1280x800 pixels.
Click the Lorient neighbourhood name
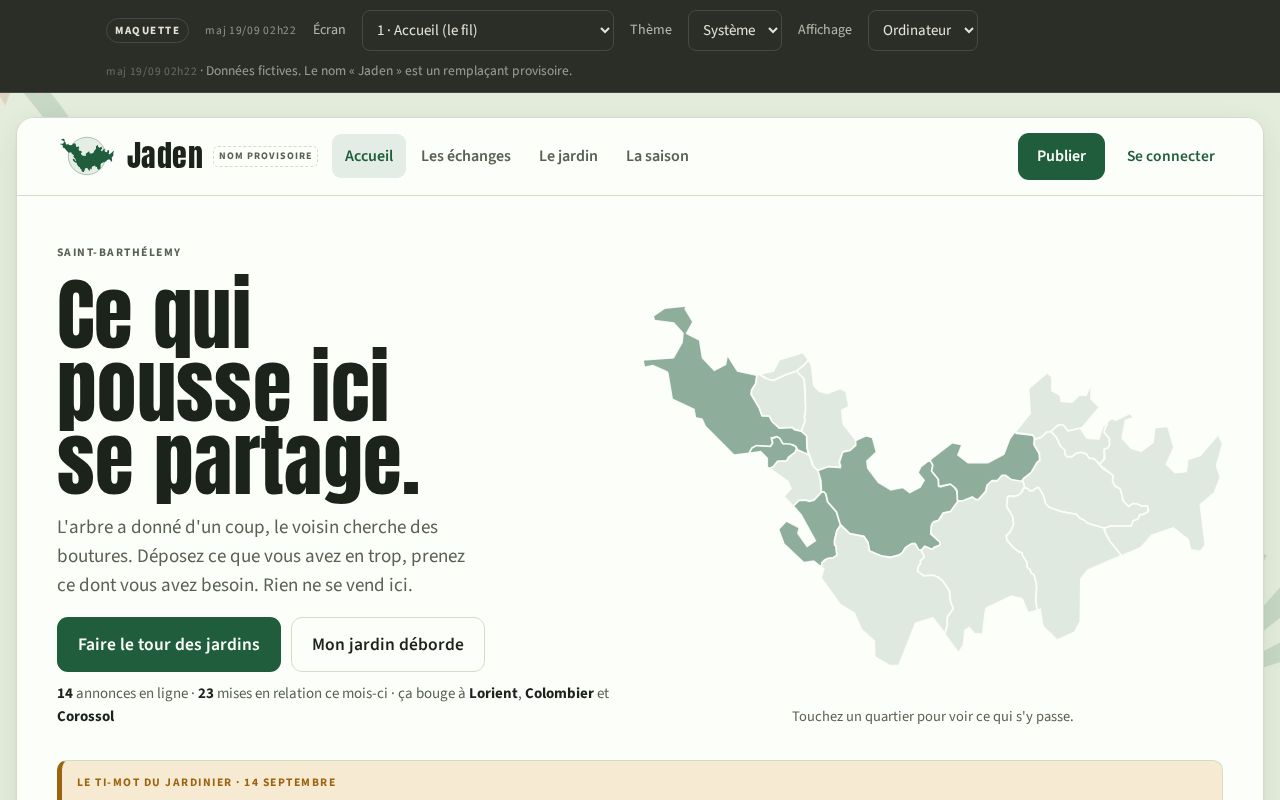pyautogui.click(x=493, y=693)
